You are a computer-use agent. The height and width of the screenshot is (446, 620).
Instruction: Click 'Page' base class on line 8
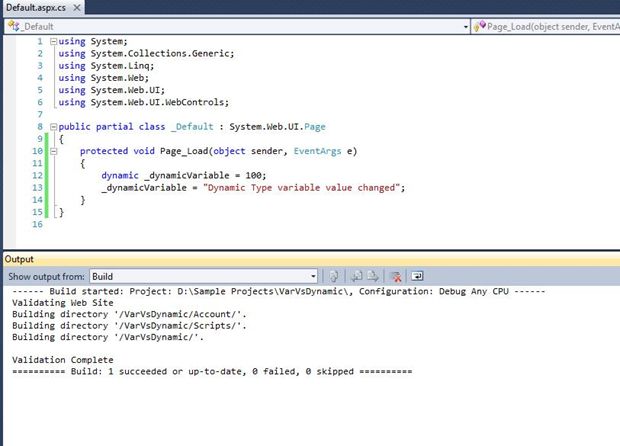(x=315, y=127)
